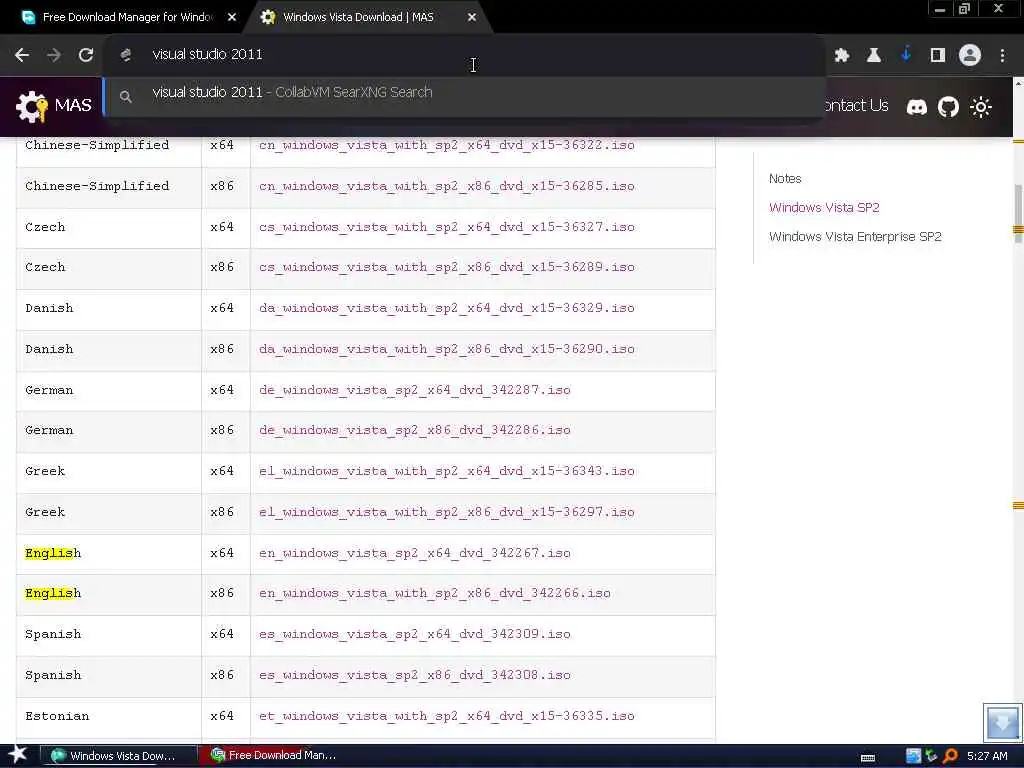Open the Chrome labs flask icon
The width and height of the screenshot is (1024, 768).
874,56
